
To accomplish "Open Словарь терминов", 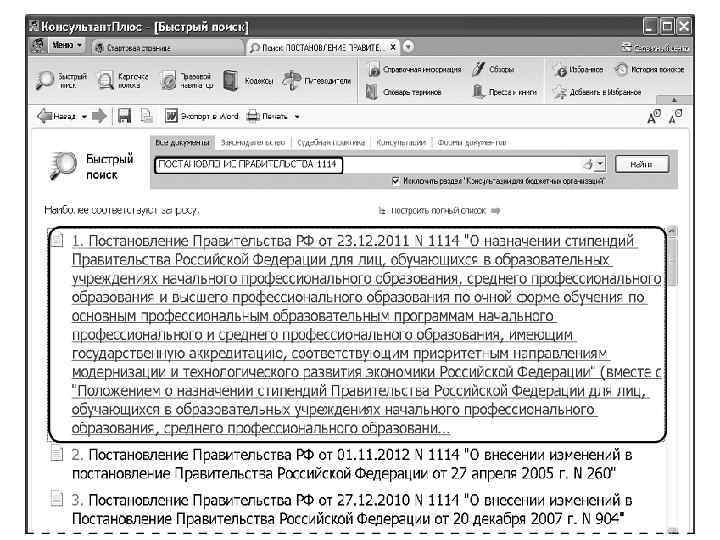I will tap(404, 92).
